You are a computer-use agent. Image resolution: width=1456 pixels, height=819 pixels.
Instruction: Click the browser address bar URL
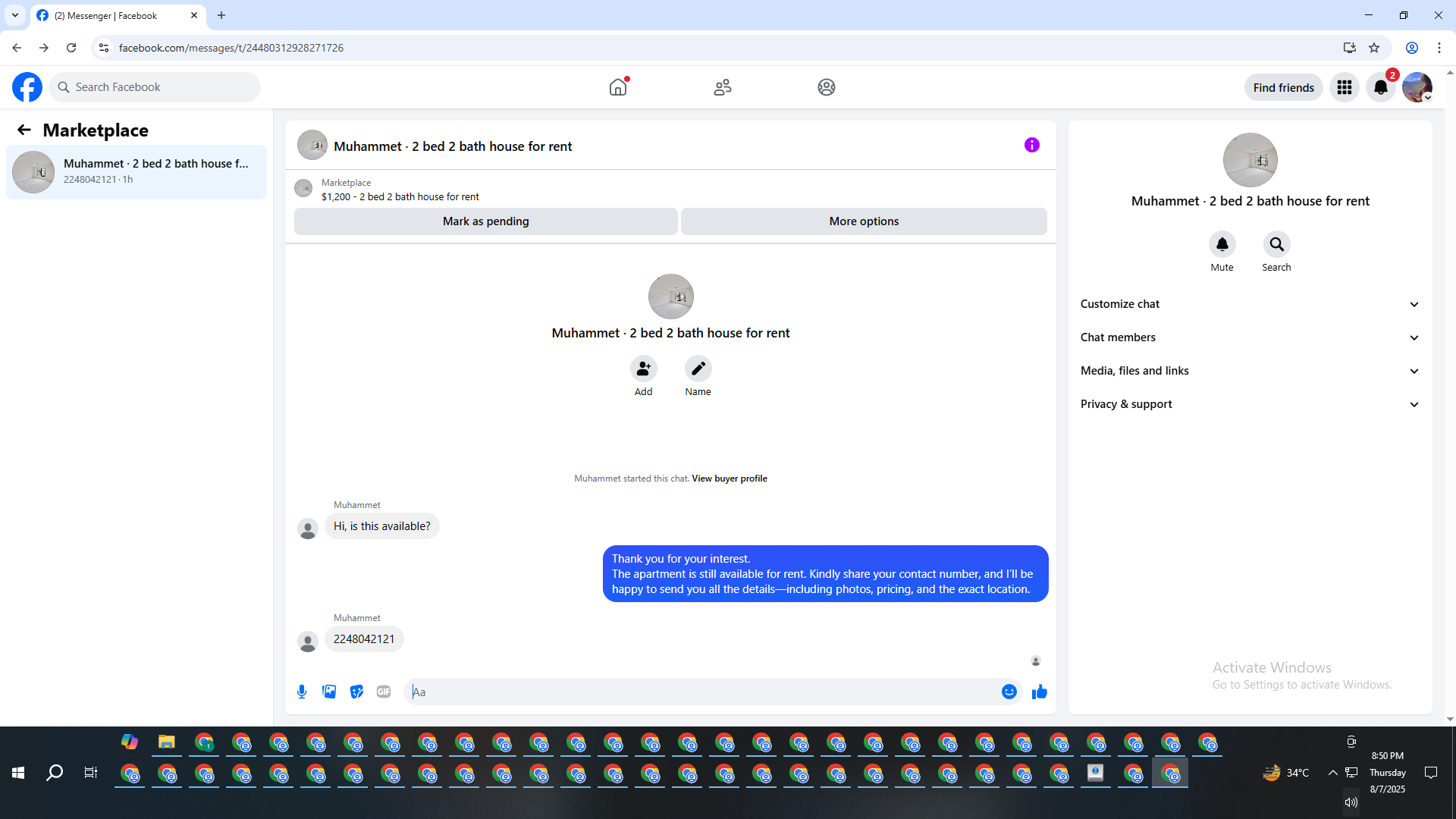(231, 48)
